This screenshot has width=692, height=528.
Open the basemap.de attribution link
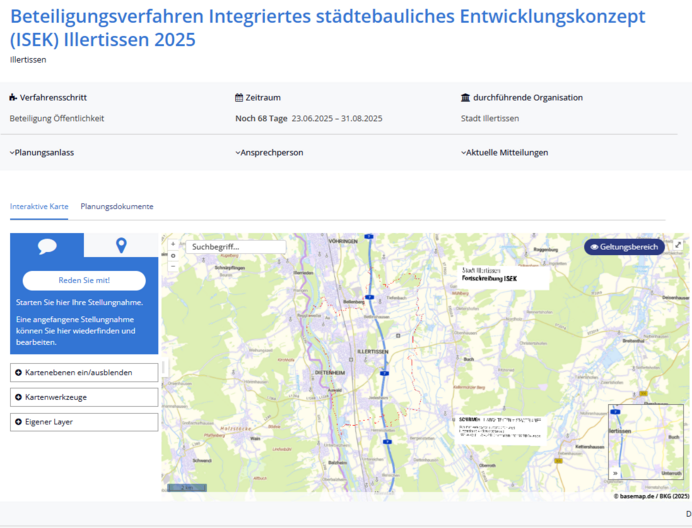(x=636, y=496)
